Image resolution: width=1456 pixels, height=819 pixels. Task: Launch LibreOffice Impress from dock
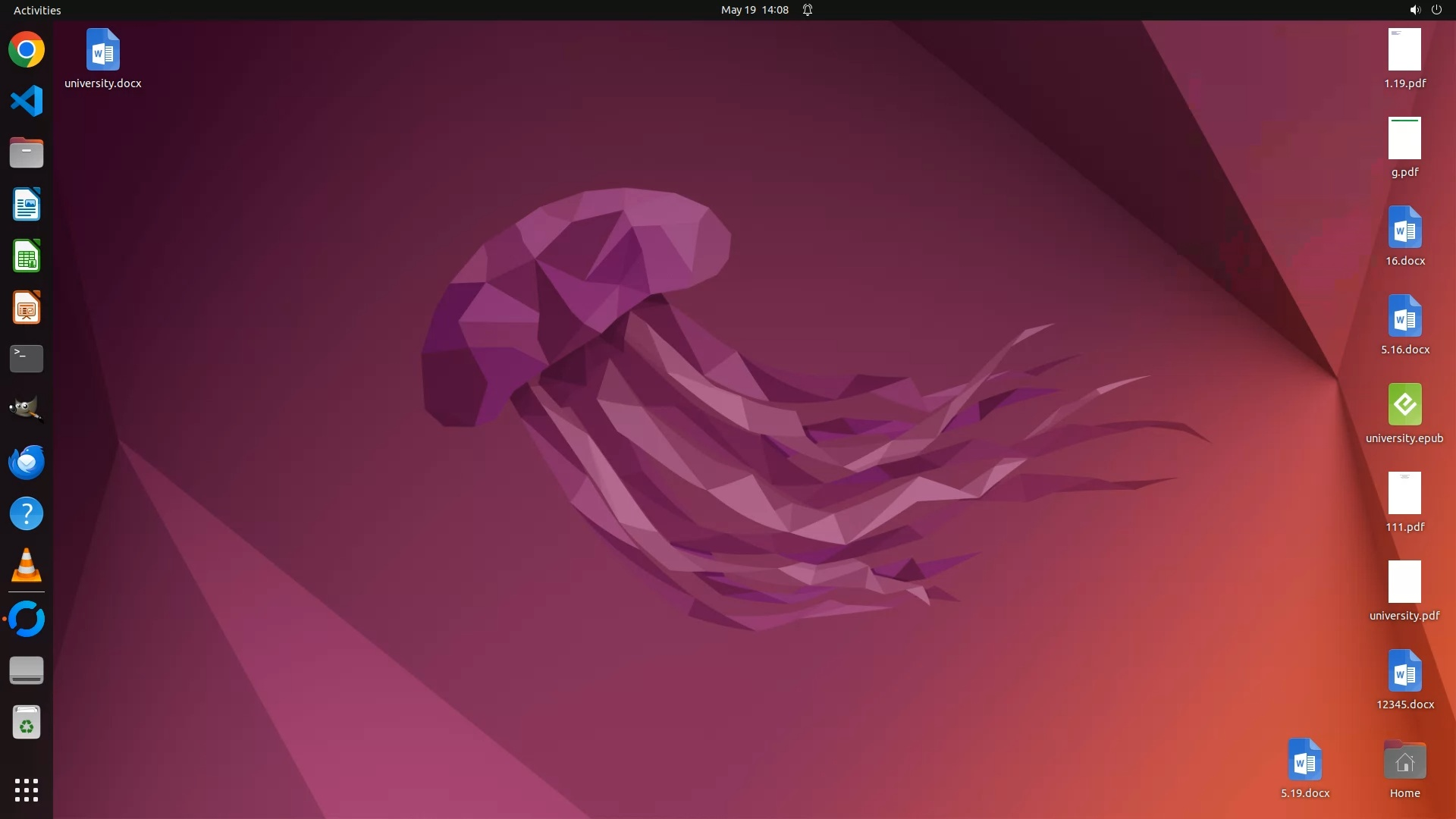tap(27, 308)
